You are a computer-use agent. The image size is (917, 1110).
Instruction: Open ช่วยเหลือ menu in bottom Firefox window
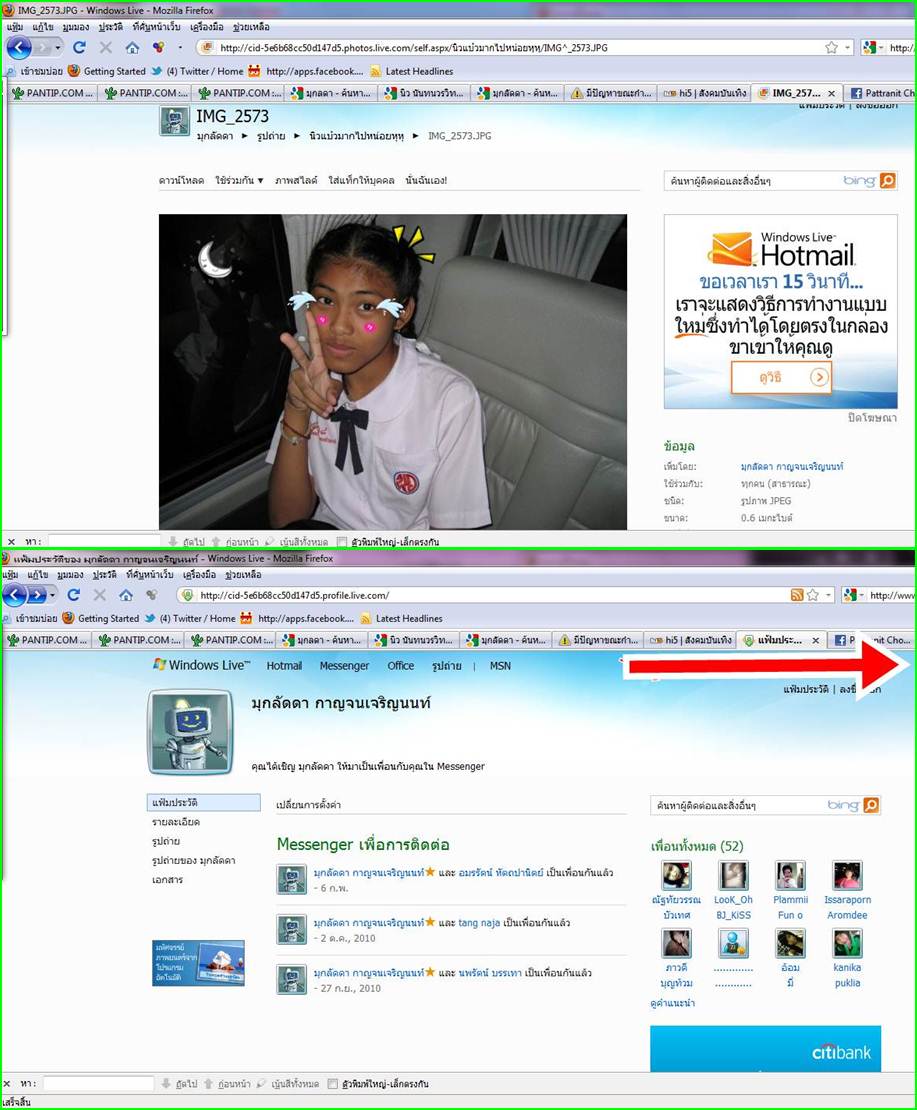click(x=244, y=575)
